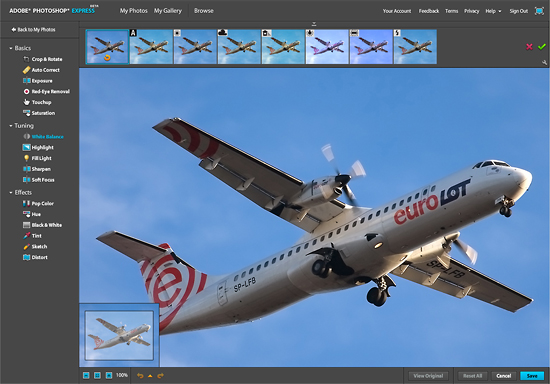
Task: Click the redo arrow in bottom toolbar
Action: 161,376
